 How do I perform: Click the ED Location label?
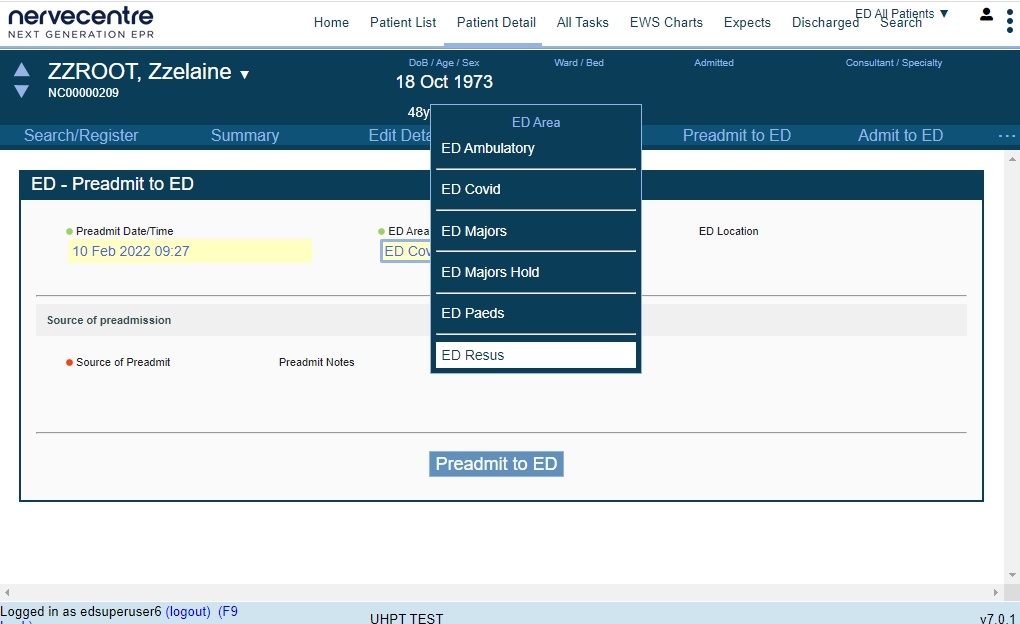(729, 231)
